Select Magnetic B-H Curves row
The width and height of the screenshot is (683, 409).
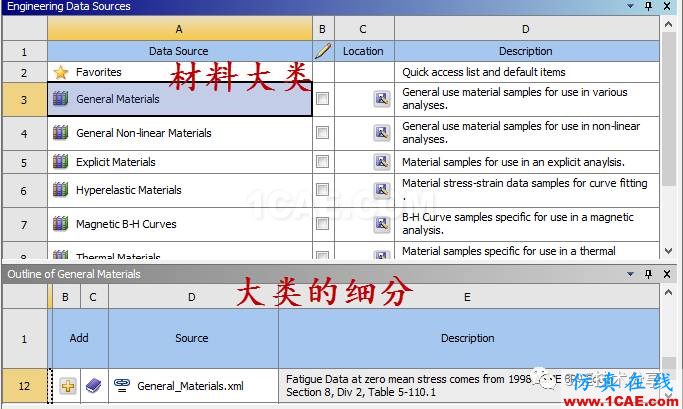(180, 224)
